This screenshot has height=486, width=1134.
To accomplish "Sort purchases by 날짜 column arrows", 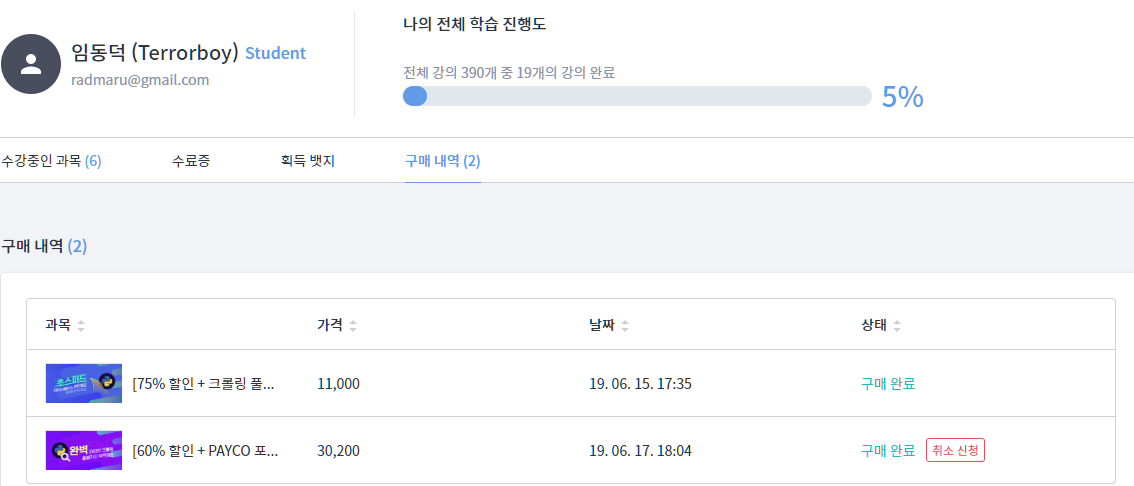I will [625, 326].
